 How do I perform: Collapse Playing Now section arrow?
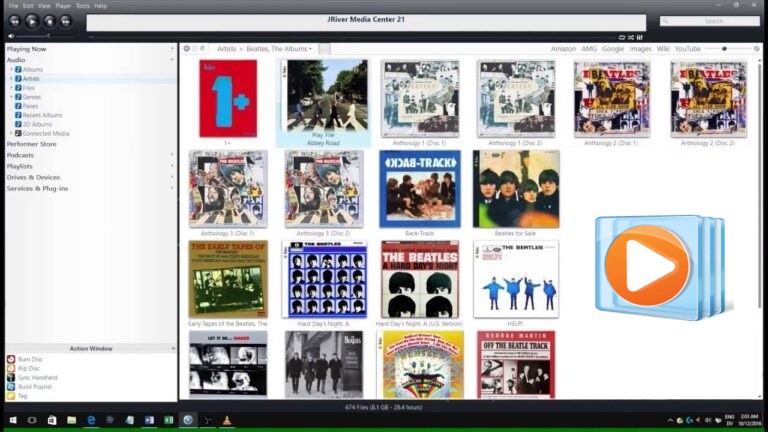tap(172, 49)
